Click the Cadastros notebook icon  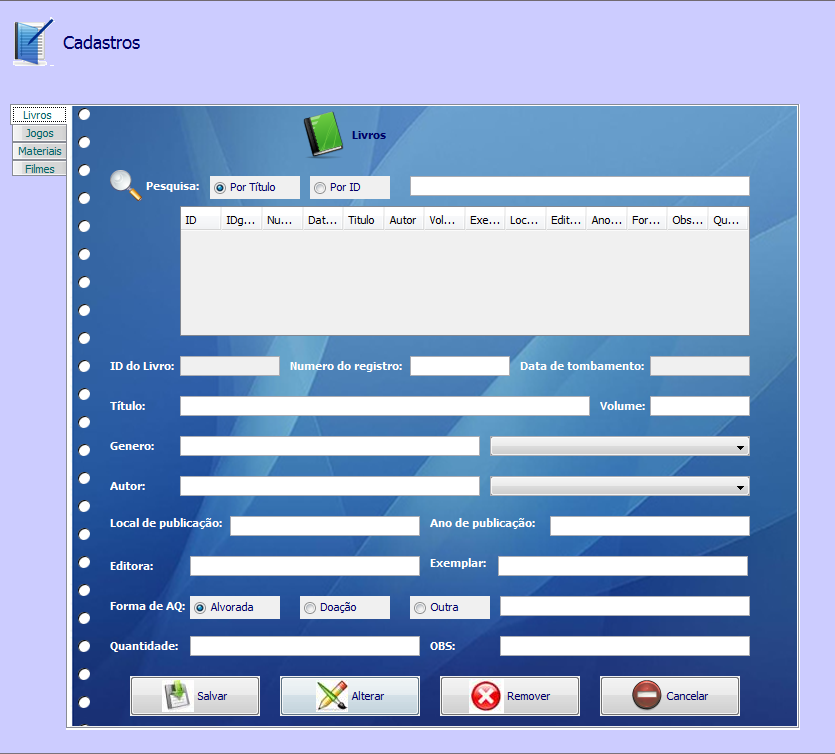[33, 42]
